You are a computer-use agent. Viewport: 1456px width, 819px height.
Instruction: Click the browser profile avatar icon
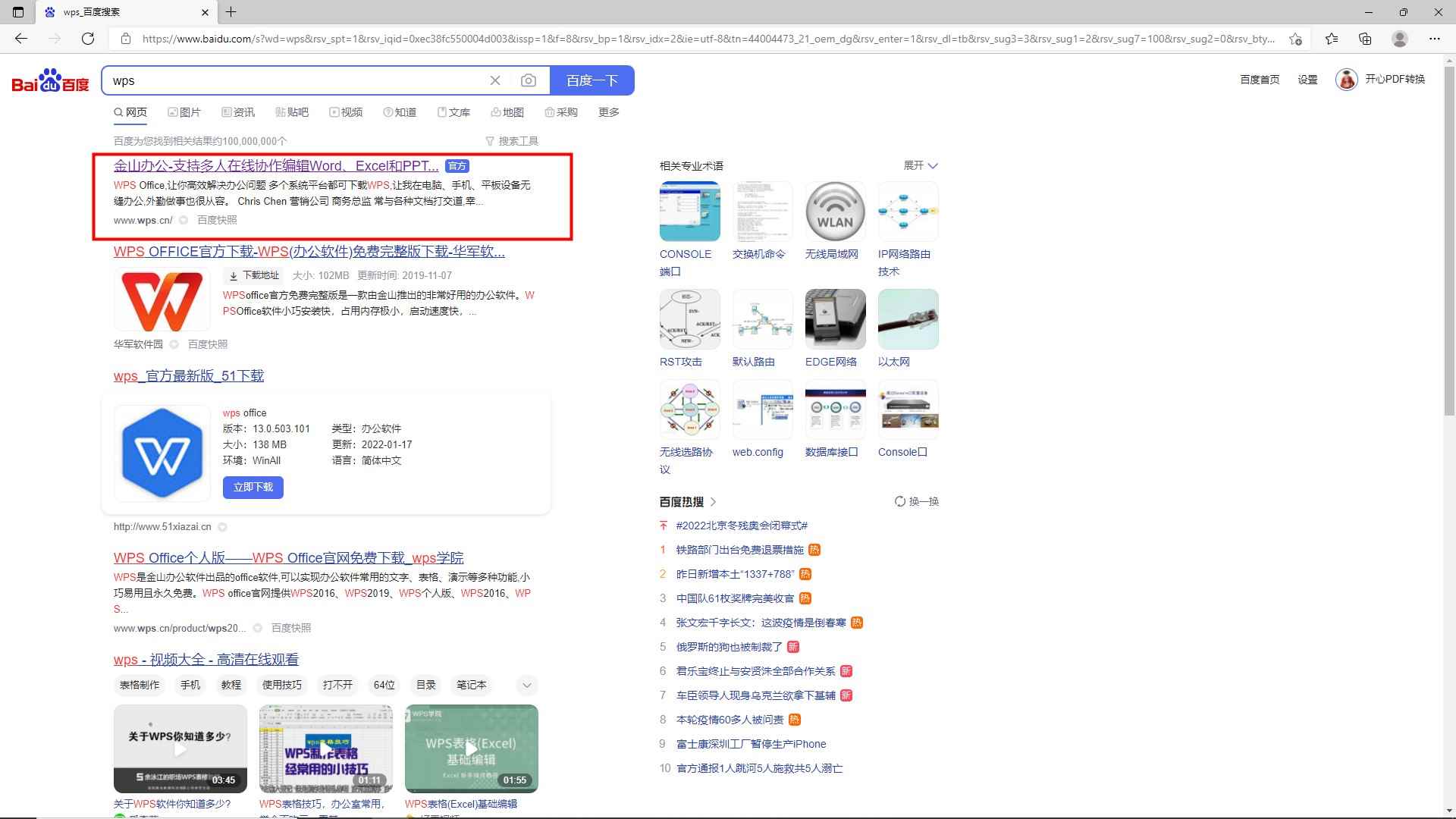point(1399,38)
